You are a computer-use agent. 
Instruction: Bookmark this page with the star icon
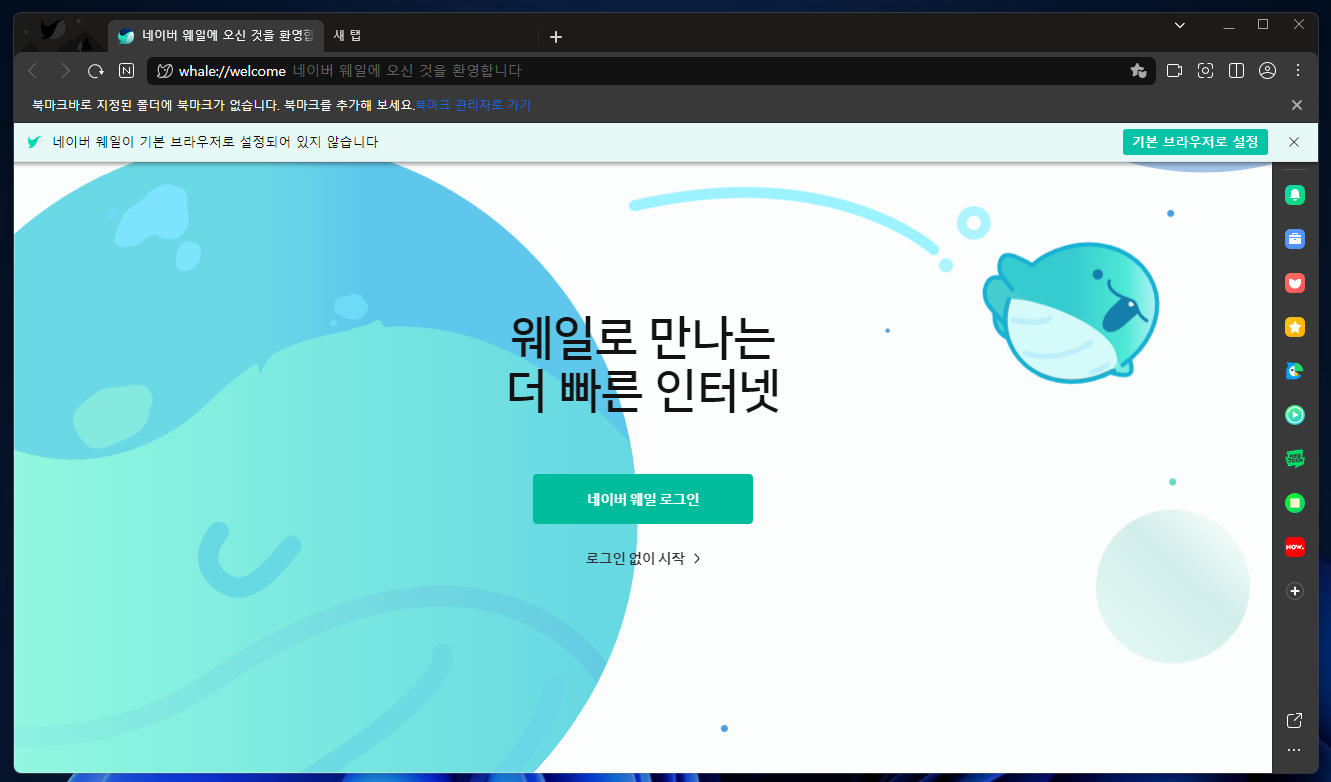1138,71
